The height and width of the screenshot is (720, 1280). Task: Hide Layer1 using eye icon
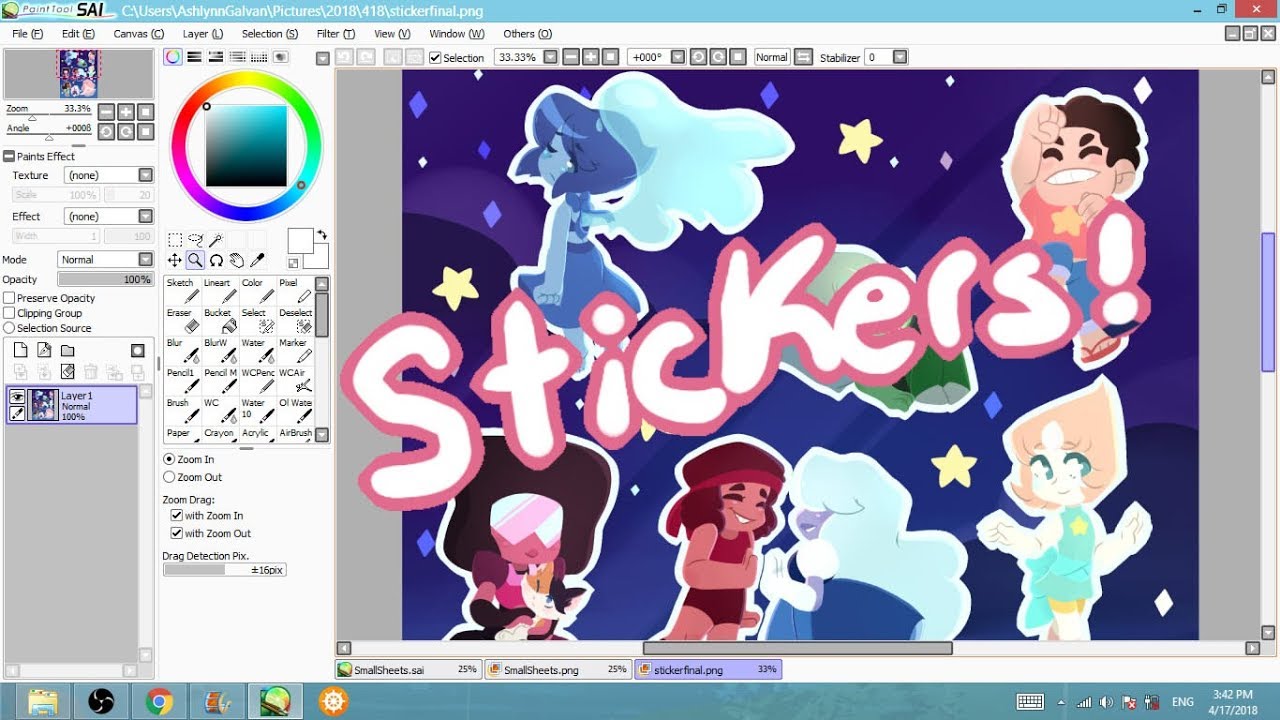17,396
